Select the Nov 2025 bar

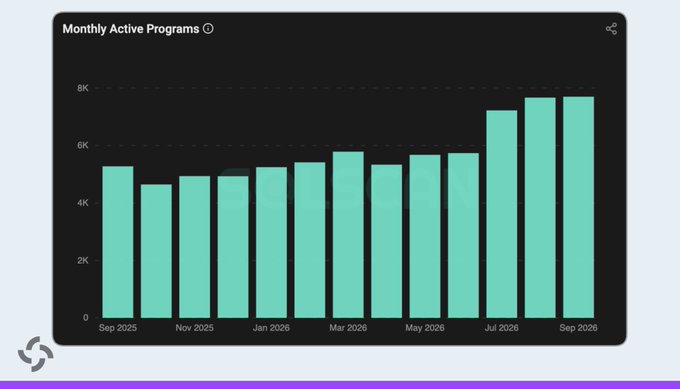pos(194,247)
